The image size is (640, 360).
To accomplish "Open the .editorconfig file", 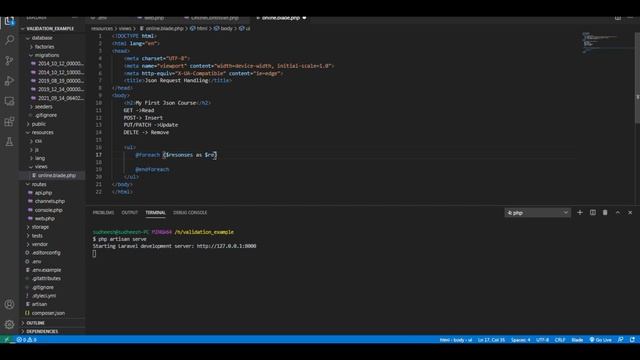I will (46, 253).
